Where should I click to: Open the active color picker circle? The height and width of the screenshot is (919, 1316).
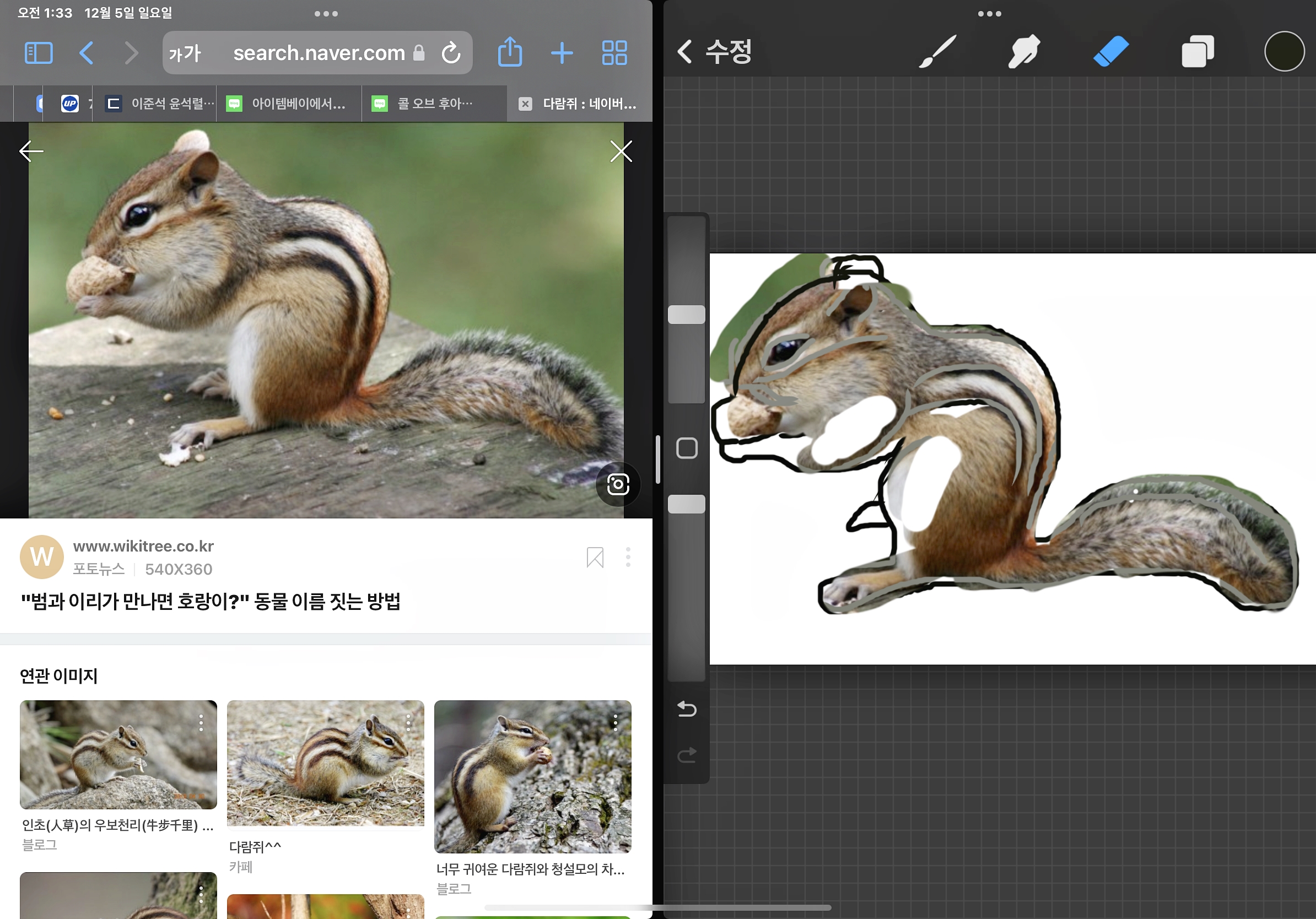1284,52
